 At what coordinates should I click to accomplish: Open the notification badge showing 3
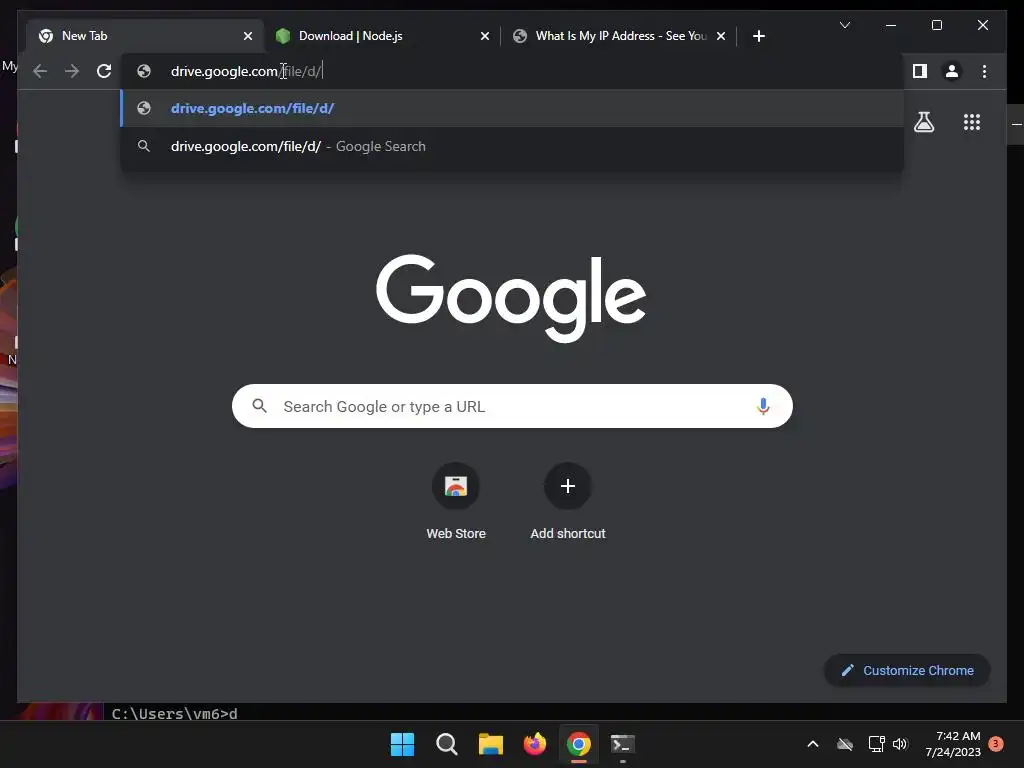(x=996, y=744)
